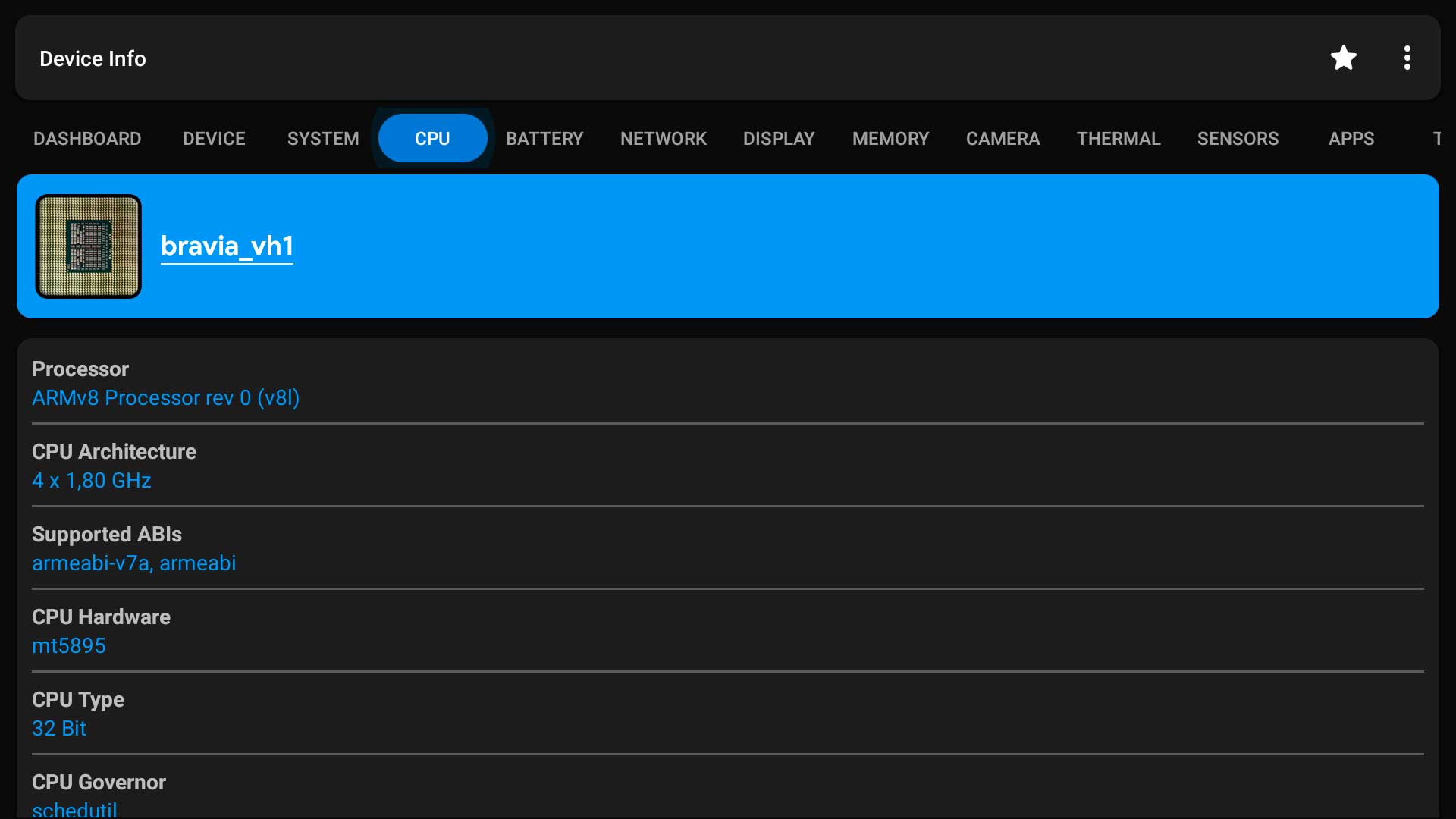The image size is (1456, 819).
Task: Open the NETWORK tab
Action: (663, 138)
